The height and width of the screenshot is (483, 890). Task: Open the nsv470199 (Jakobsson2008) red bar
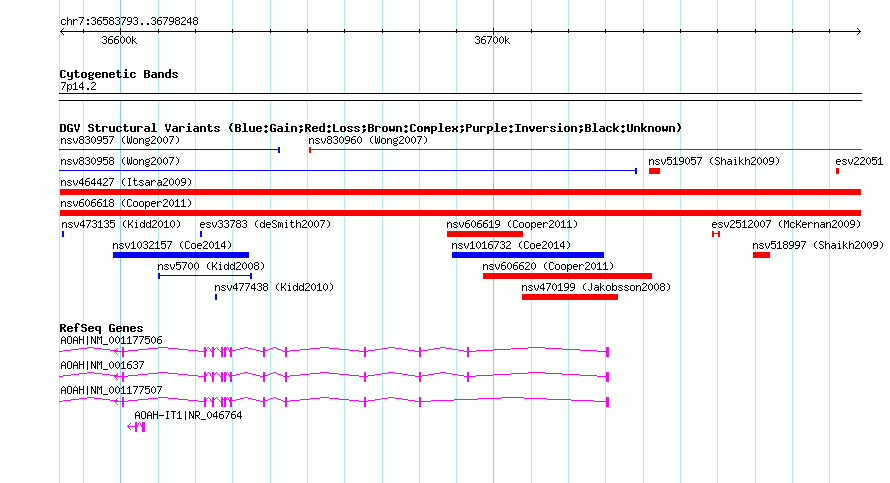point(570,297)
